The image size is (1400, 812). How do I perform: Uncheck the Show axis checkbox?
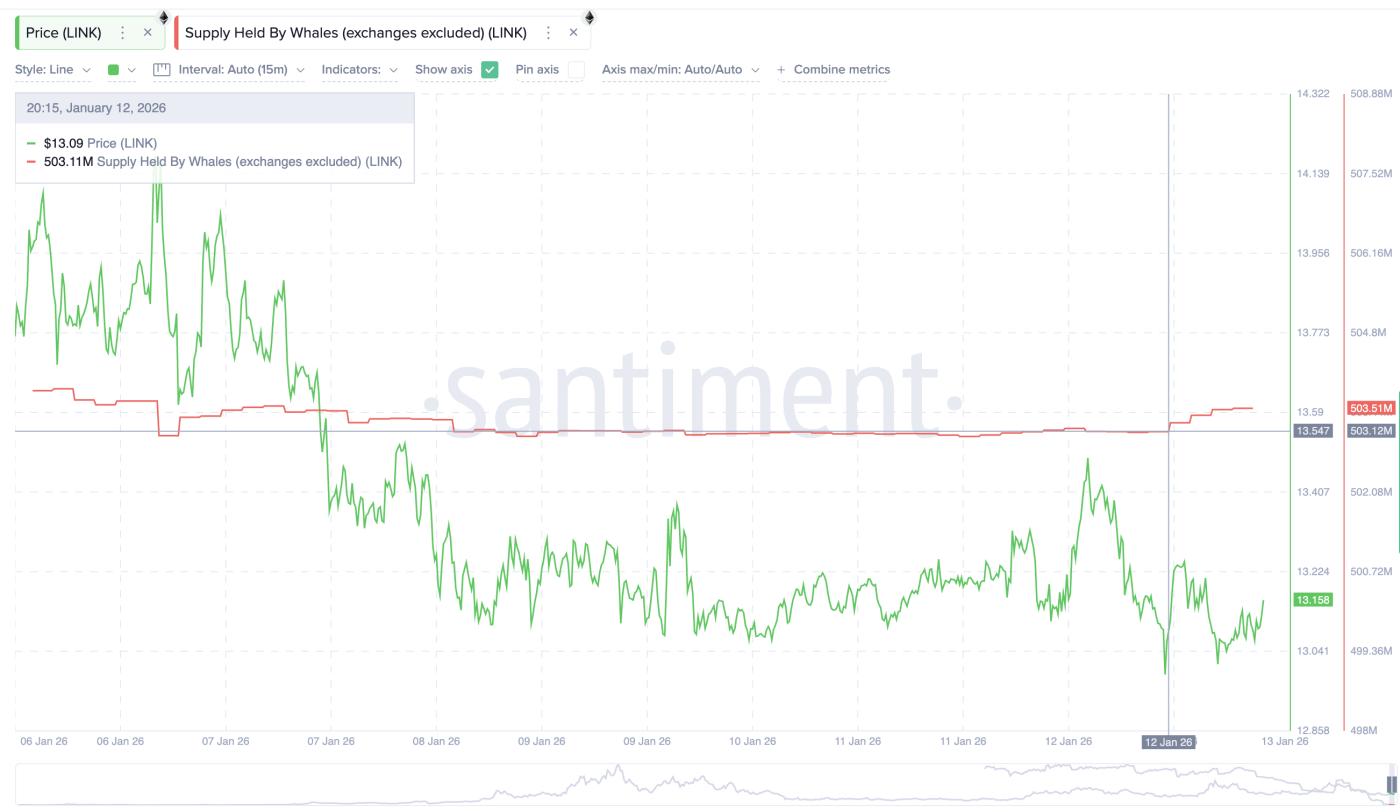pos(489,70)
